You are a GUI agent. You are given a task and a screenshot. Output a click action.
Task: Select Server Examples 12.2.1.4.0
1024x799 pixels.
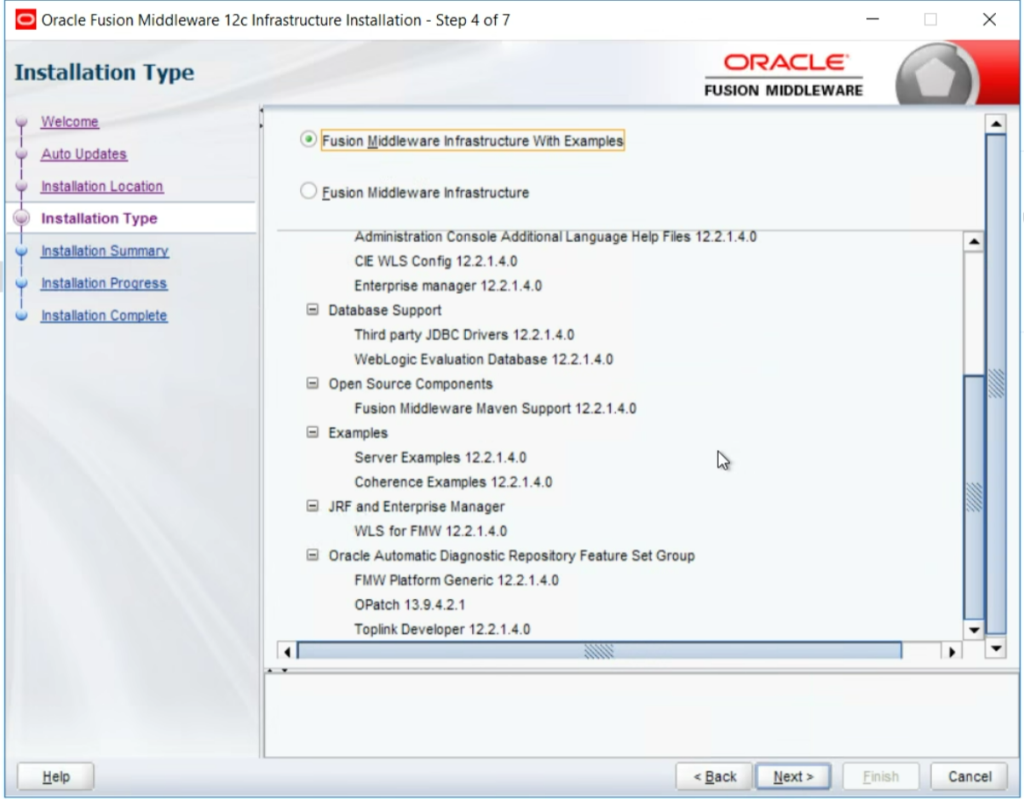click(440, 457)
